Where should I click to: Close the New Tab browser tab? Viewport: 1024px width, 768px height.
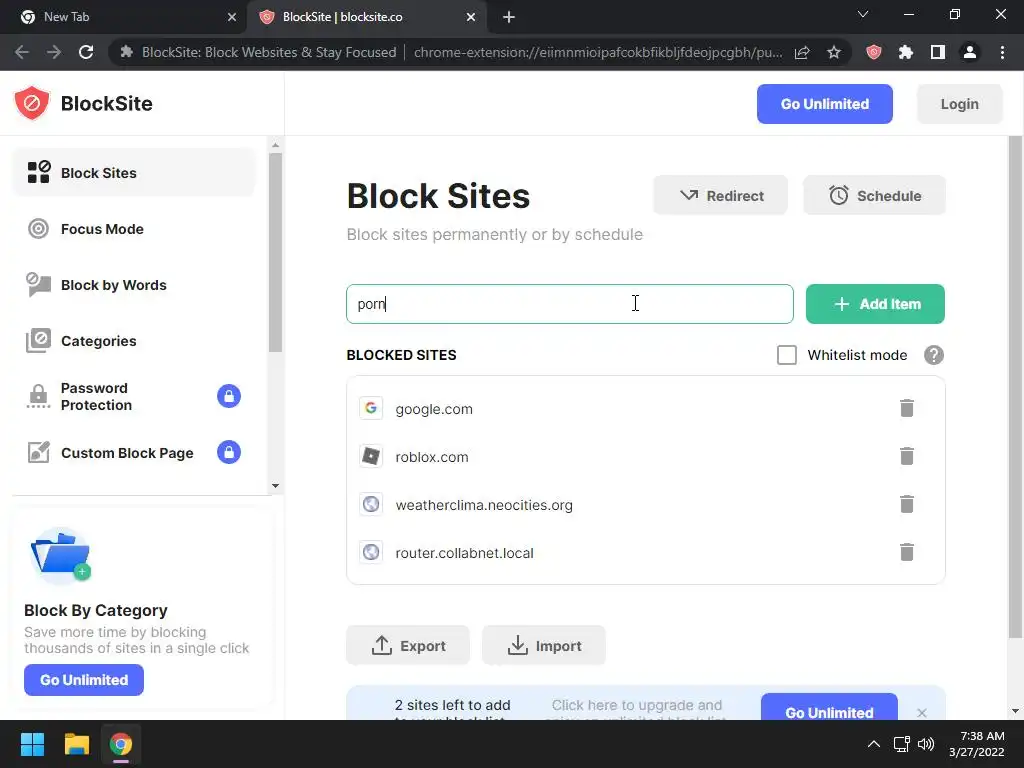pos(232,17)
